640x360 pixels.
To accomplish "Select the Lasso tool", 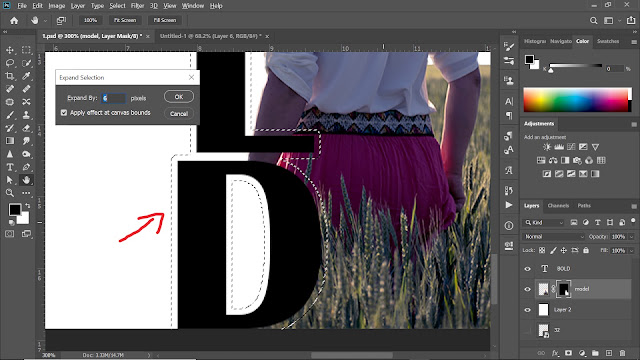I will (10, 63).
